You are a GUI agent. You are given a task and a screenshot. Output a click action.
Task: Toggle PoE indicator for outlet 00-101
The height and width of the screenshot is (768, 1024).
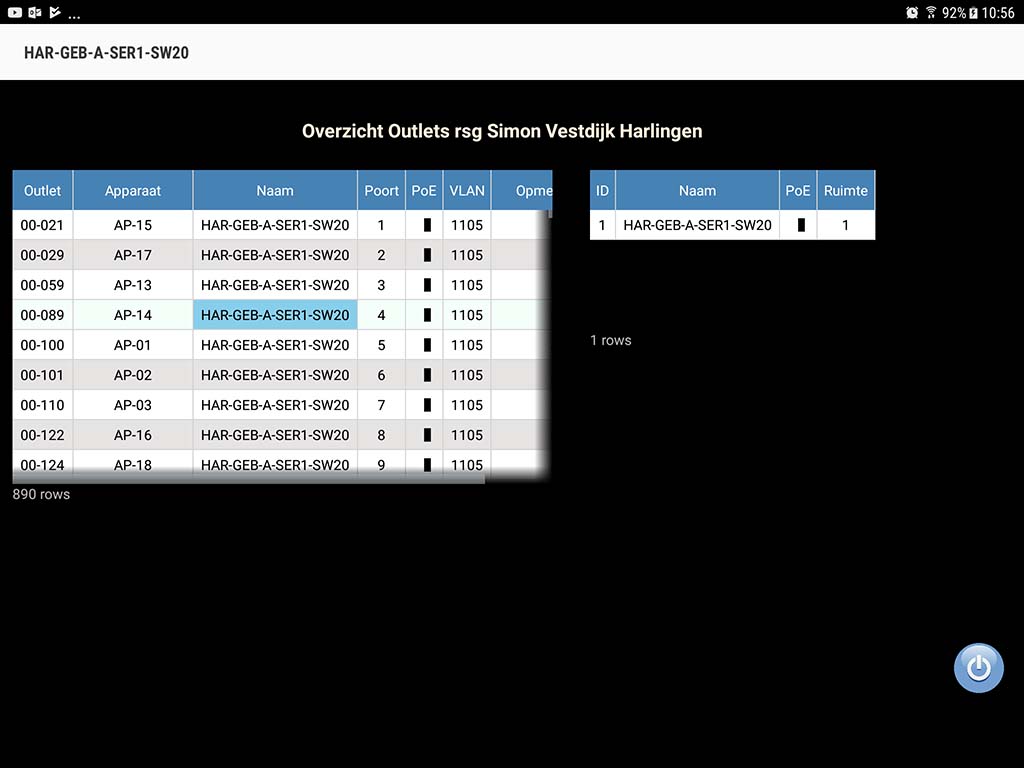(x=427, y=376)
